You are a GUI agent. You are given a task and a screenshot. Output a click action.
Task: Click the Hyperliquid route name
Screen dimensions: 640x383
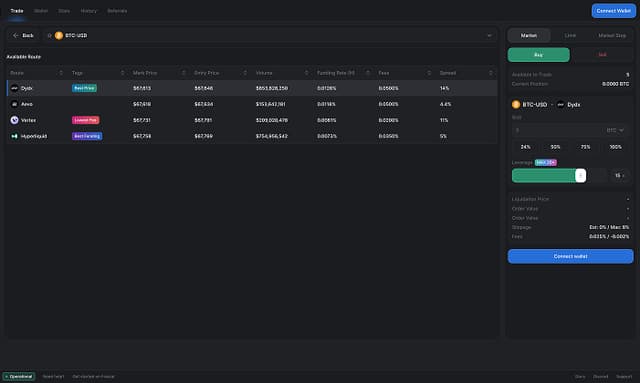coord(34,136)
